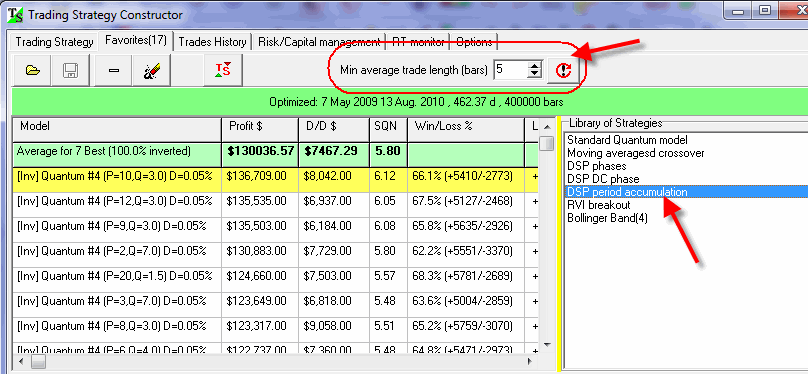This screenshot has width=808, height=374.
Task: Click the red recalculate refresh icon
Action: coord(564,71)
